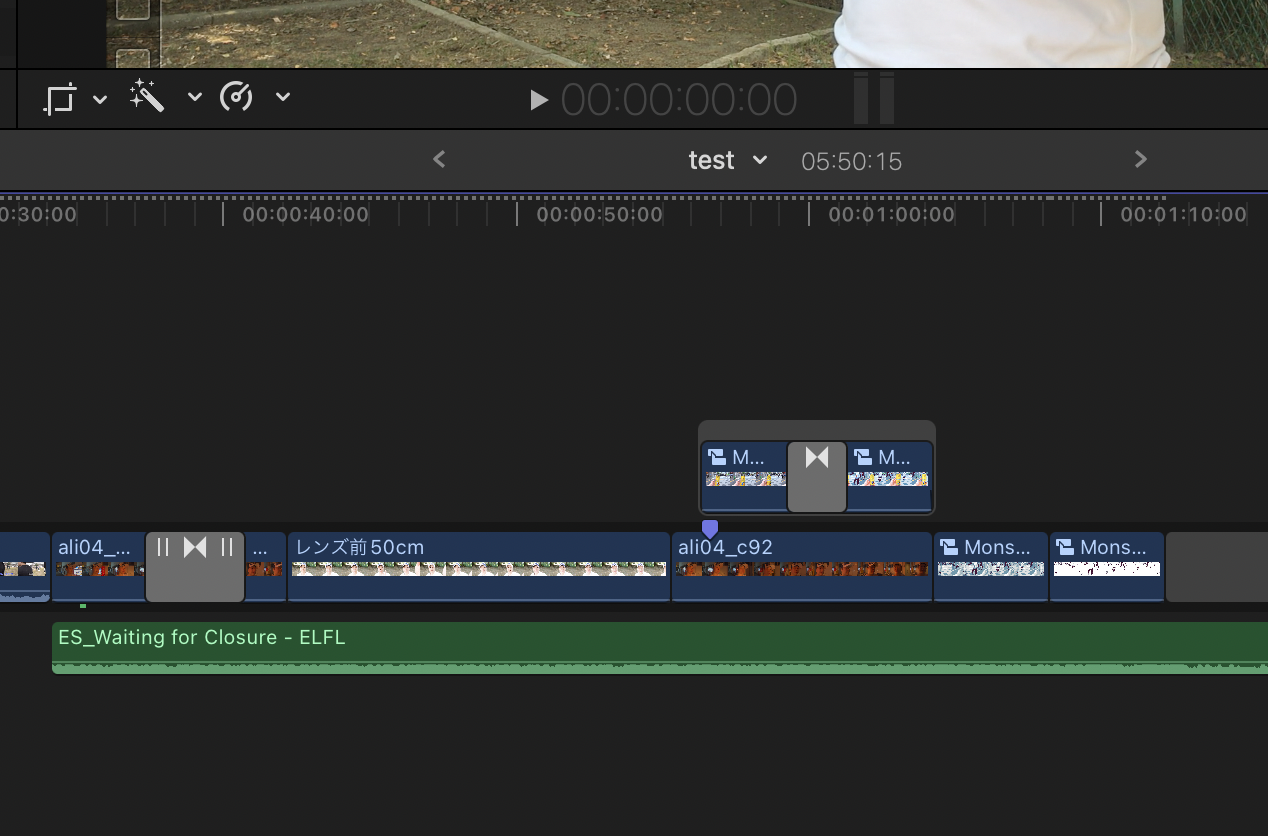Open the Transform tool options chevron
Screen dimensions: 1268x836
(100, 99)
